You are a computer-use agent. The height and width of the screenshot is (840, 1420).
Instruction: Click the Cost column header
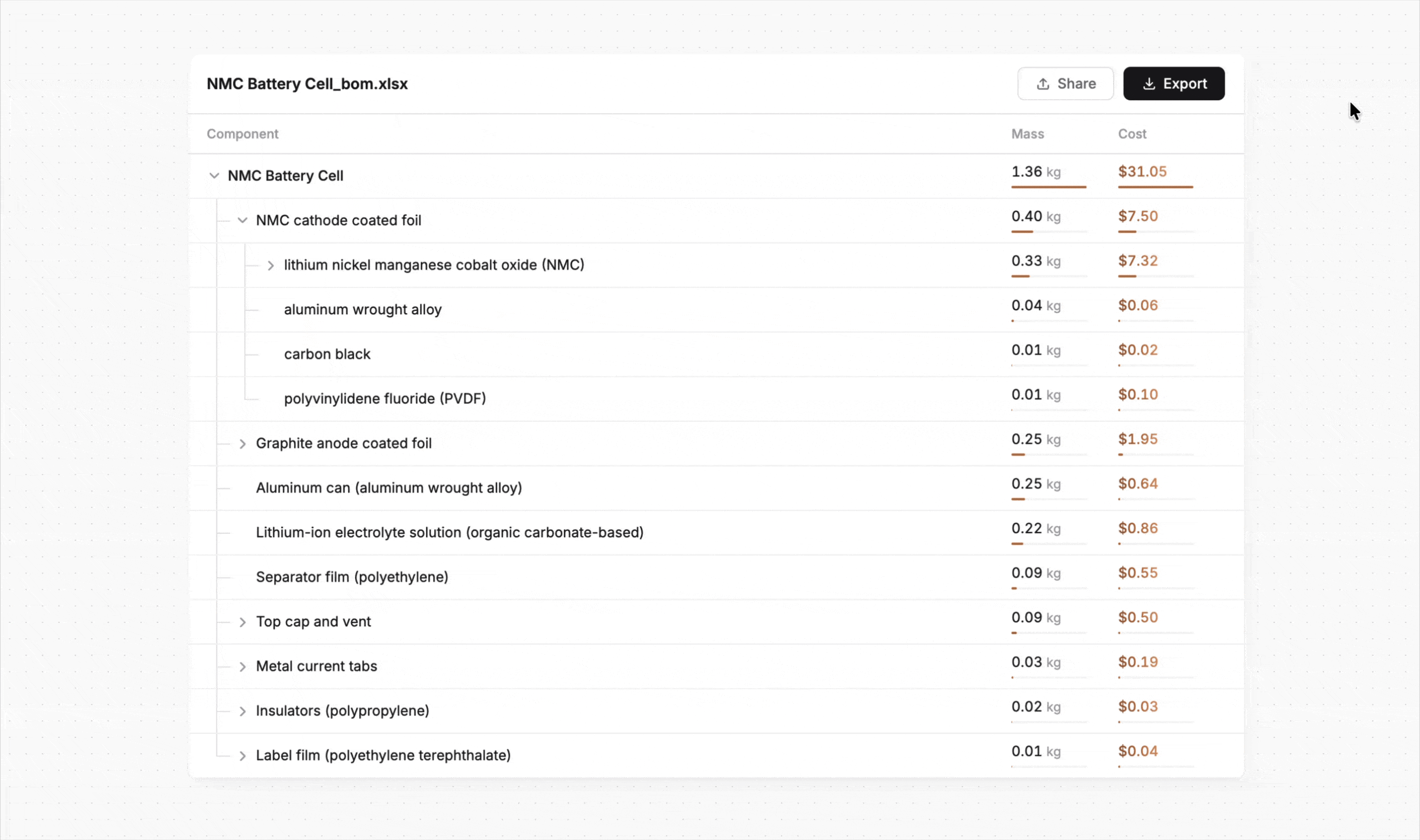[1132, 134]
